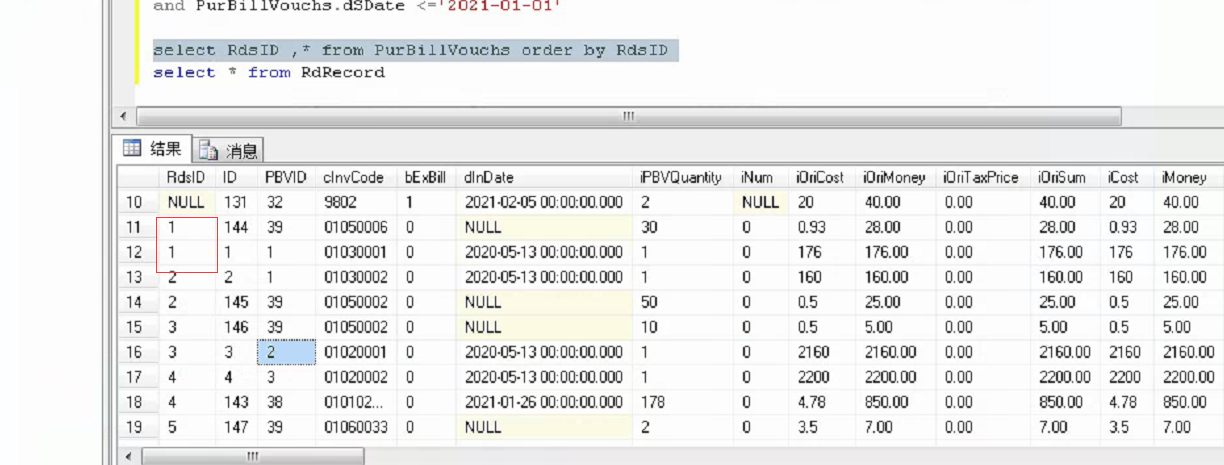Select entire row 13 via its row header
The image size is (1224, 465).
pos(139,277)
